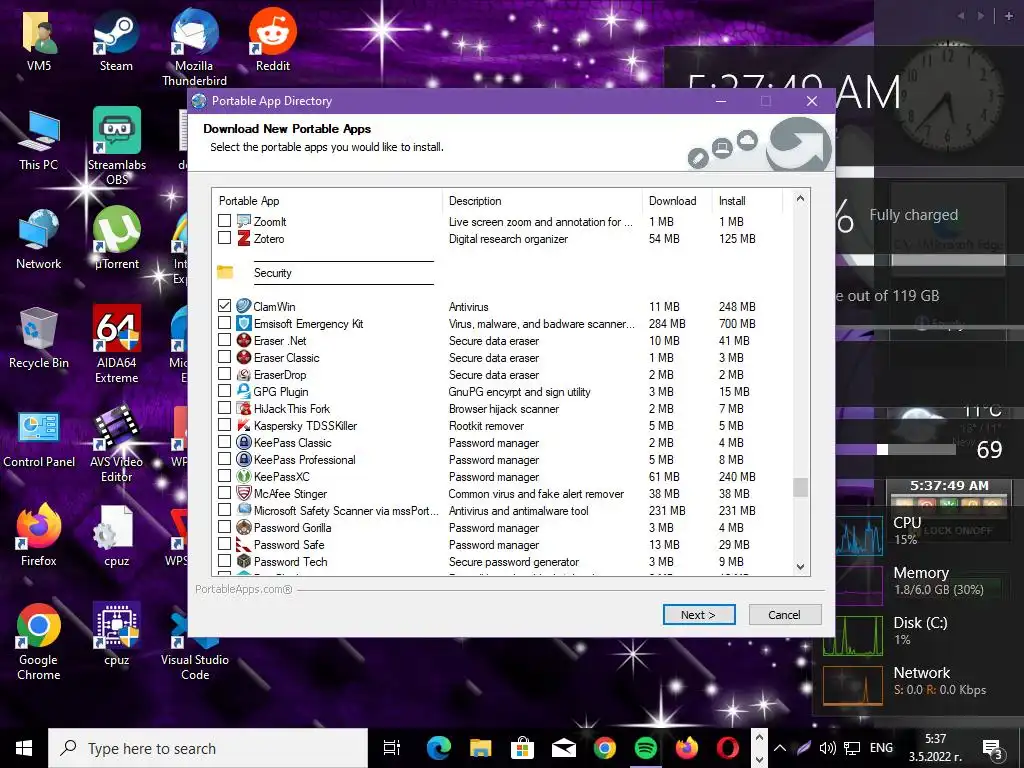Show hidden system tray icons
Screen dimensions: 1024x768
[780, 748]
